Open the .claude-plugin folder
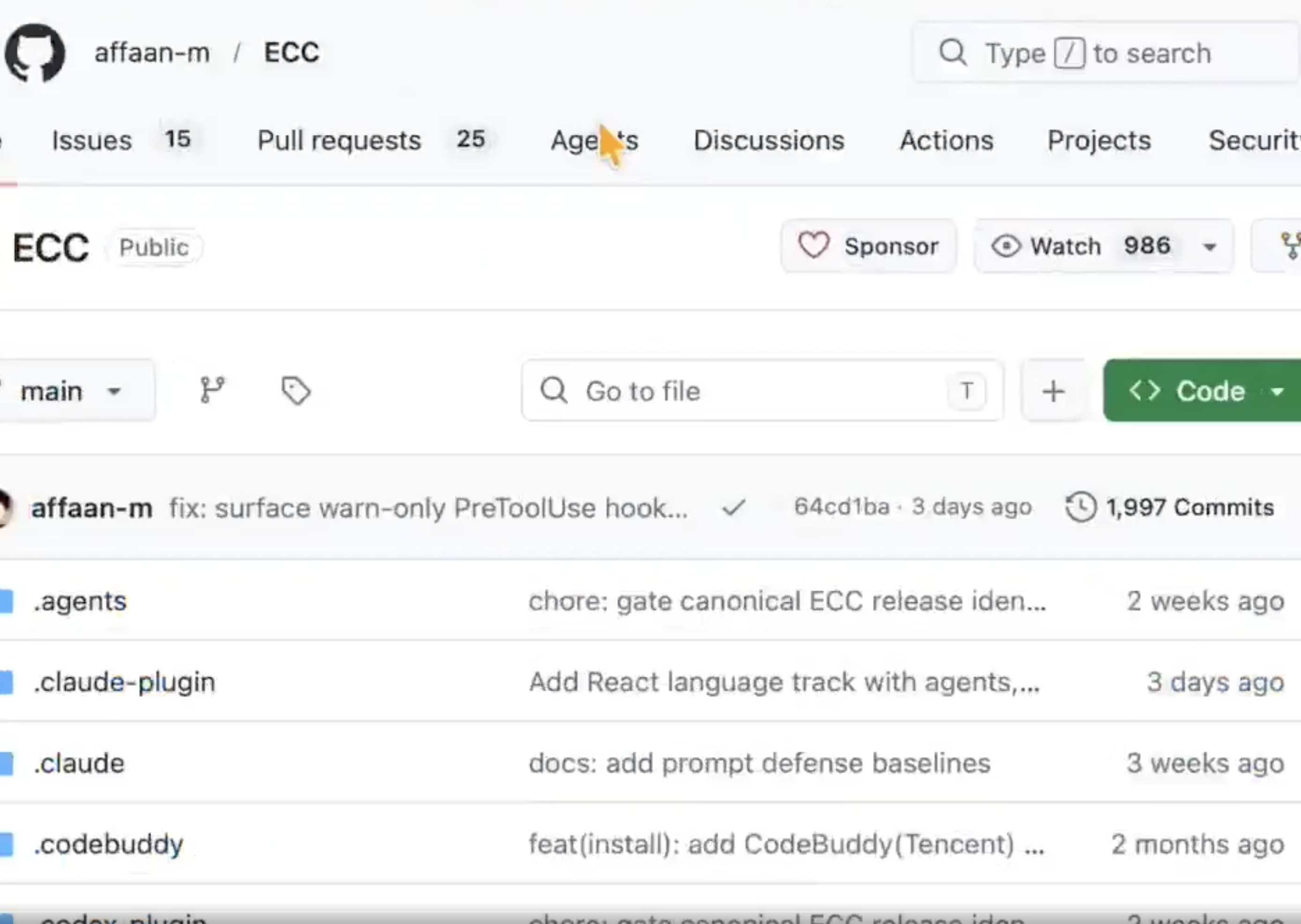Image resolution: width=1301 pixels, height=924 pixels. click(x=124, y=682)
